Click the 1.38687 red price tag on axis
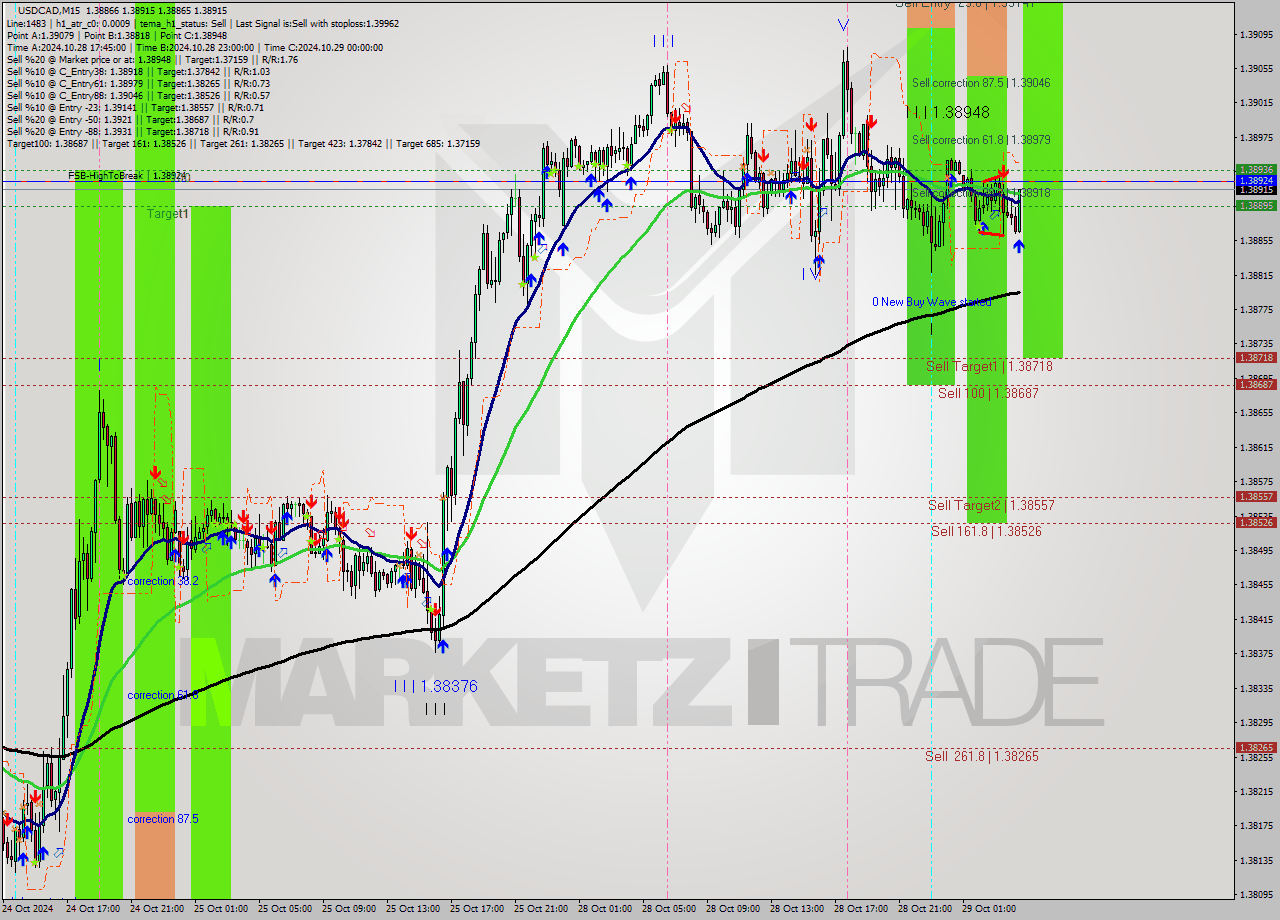The width and height of the screenshot is (1280, 920). pos(1256,384)
